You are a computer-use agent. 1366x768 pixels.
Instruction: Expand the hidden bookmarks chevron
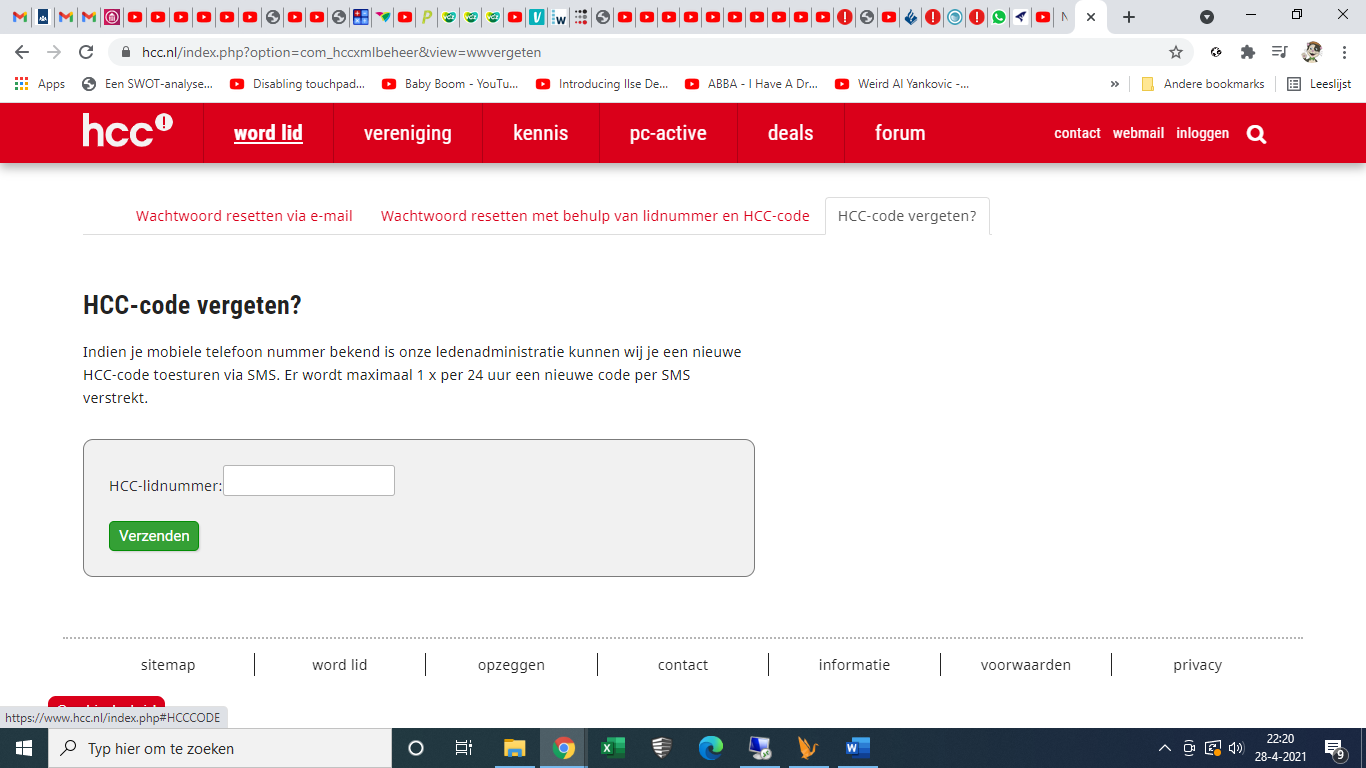click(x=1115, y=84)
